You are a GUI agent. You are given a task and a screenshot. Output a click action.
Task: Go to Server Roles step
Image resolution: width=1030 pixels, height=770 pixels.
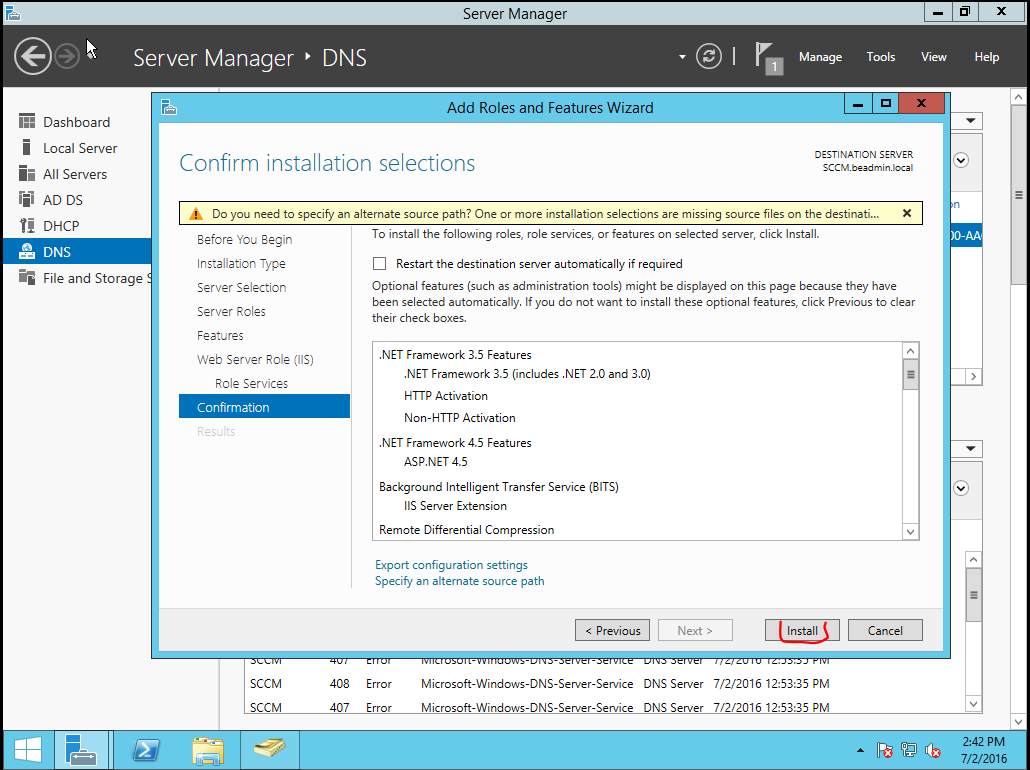[x=231, y=311]
